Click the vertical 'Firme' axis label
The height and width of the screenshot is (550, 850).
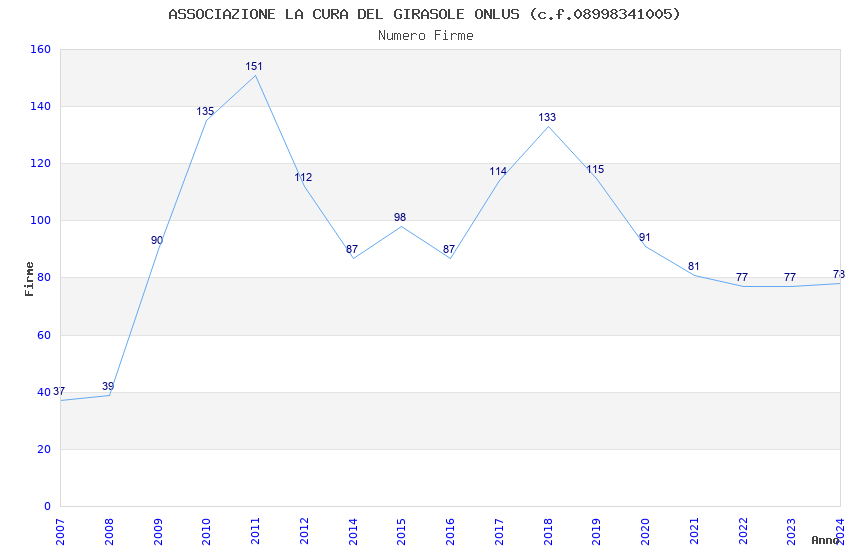[x=29, y=279]
